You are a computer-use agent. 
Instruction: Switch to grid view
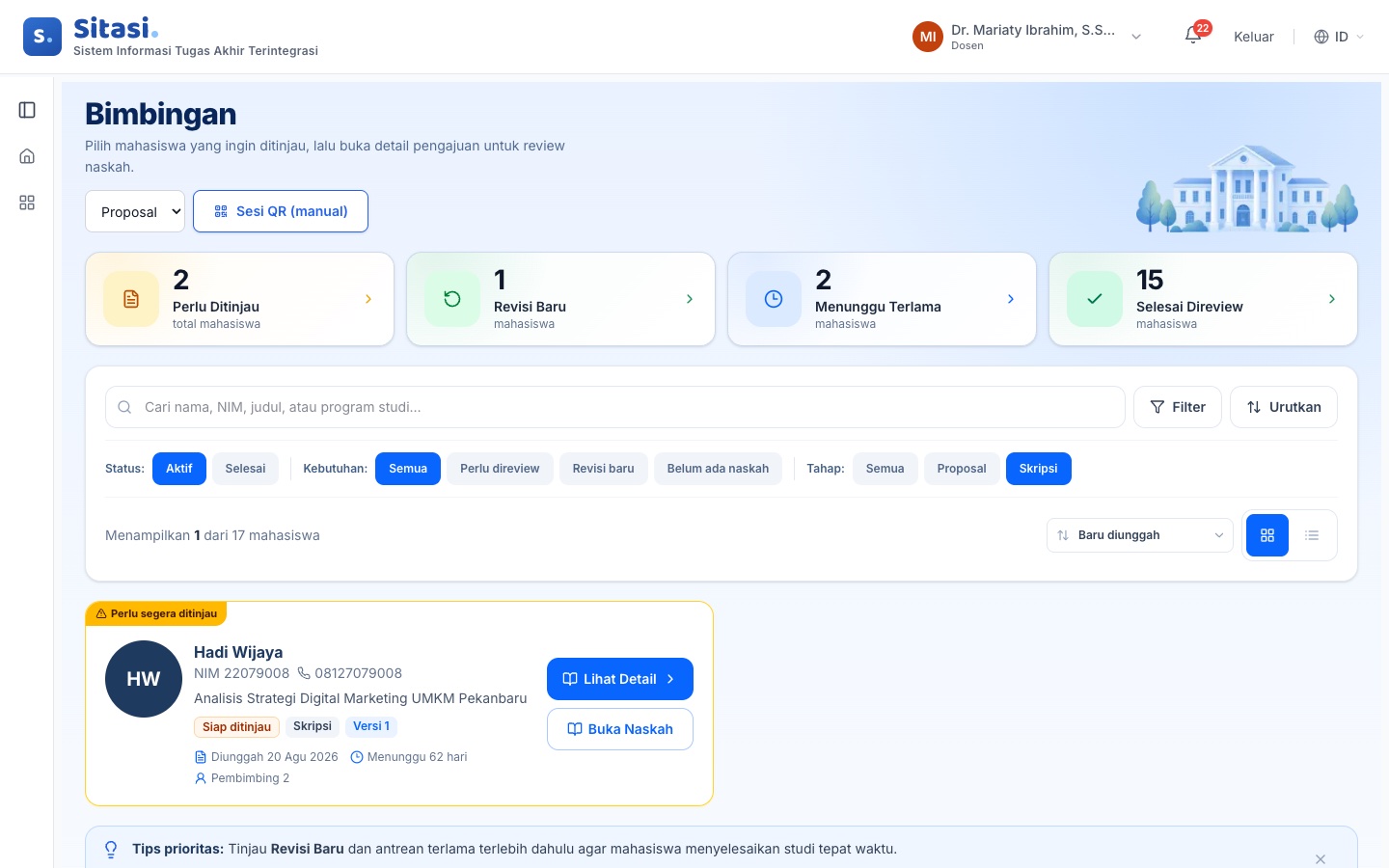click(x=1267, y=535)
